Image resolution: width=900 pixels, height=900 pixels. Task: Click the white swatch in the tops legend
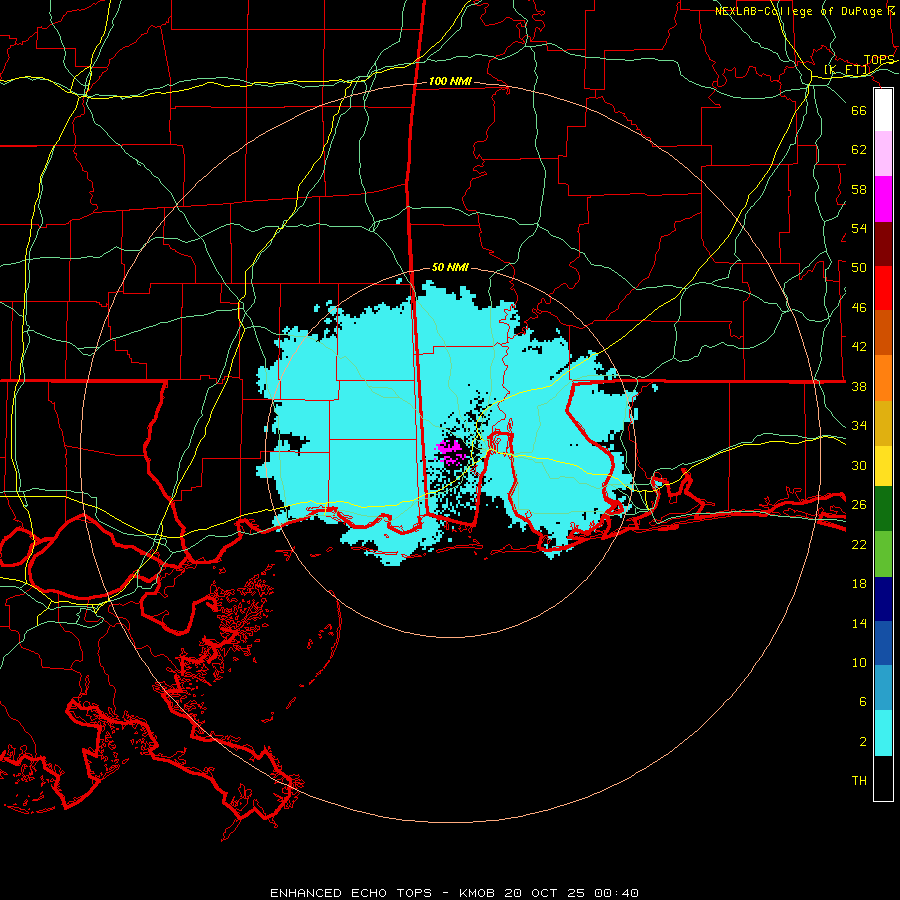pos(883,110)
